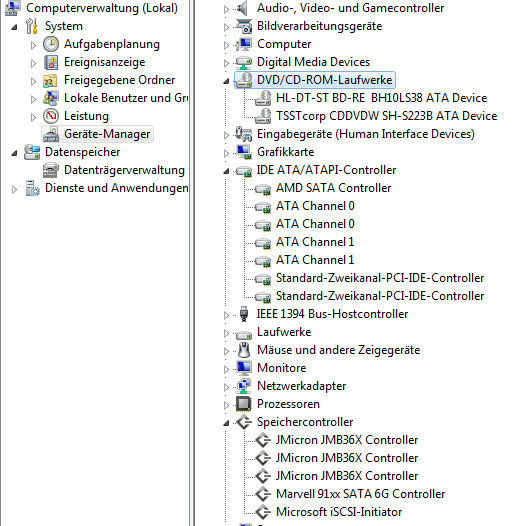The width and height of the screenshot is (517, 526).
Task: Expand Audio-, Video- und Gamecontroller
Action: tap(226, 9)
